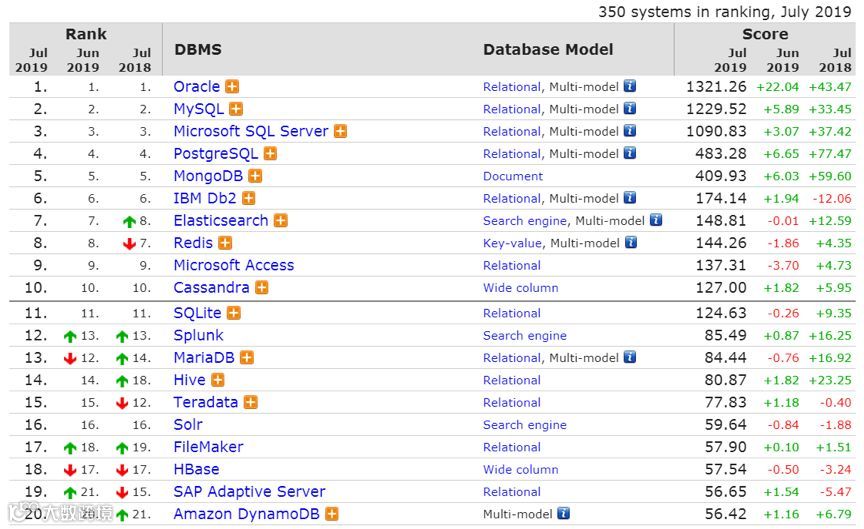Image resolution: width=864 pixels, height=529 pixels.
Task: Click info icon next to Redis Multi-model
Action: coord(630,243)
